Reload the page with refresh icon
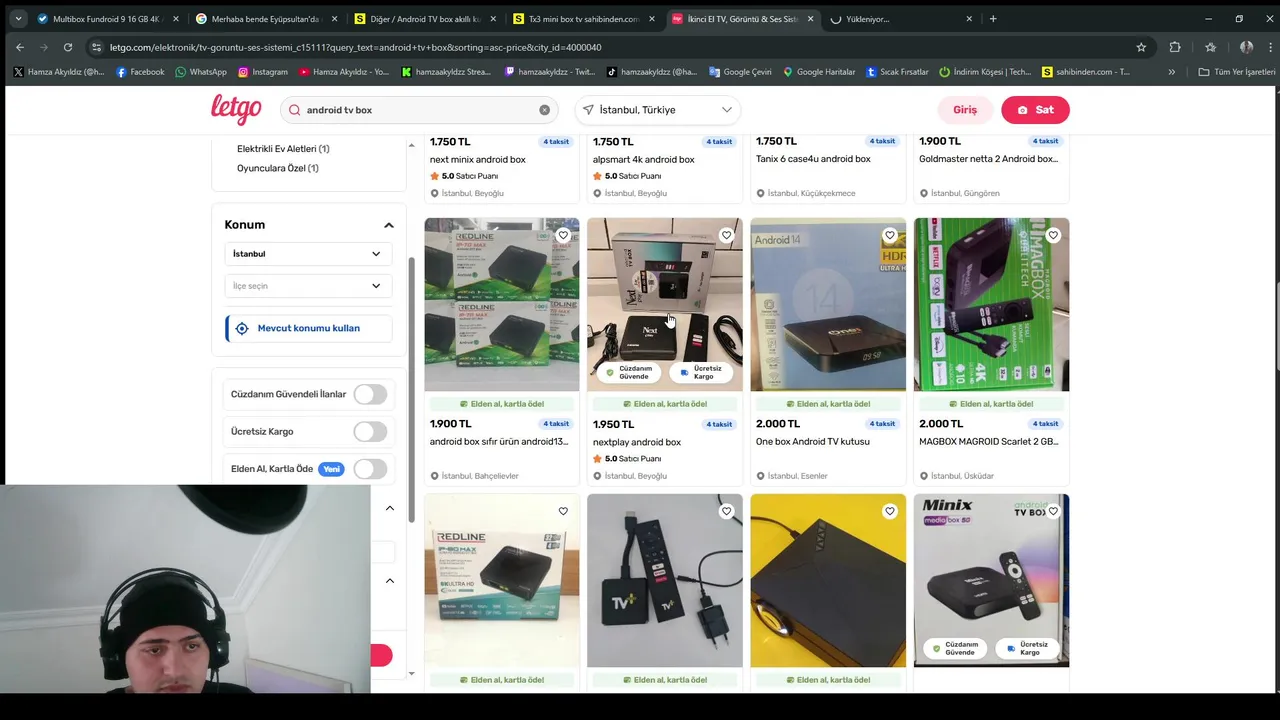Image resolution: width=1280 pixels, height=720 pixels. pos(68,47)
